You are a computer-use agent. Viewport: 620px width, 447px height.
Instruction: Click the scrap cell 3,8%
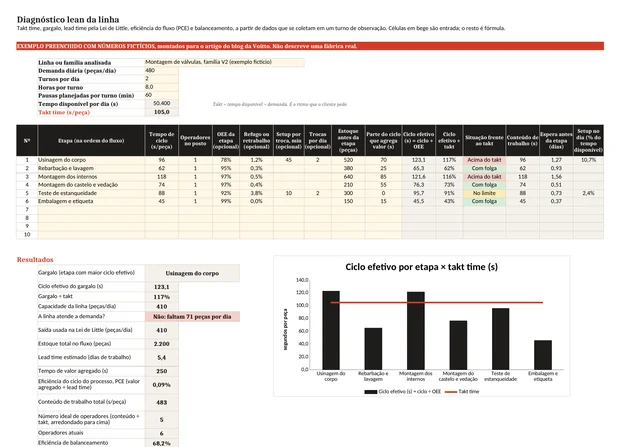256,193
